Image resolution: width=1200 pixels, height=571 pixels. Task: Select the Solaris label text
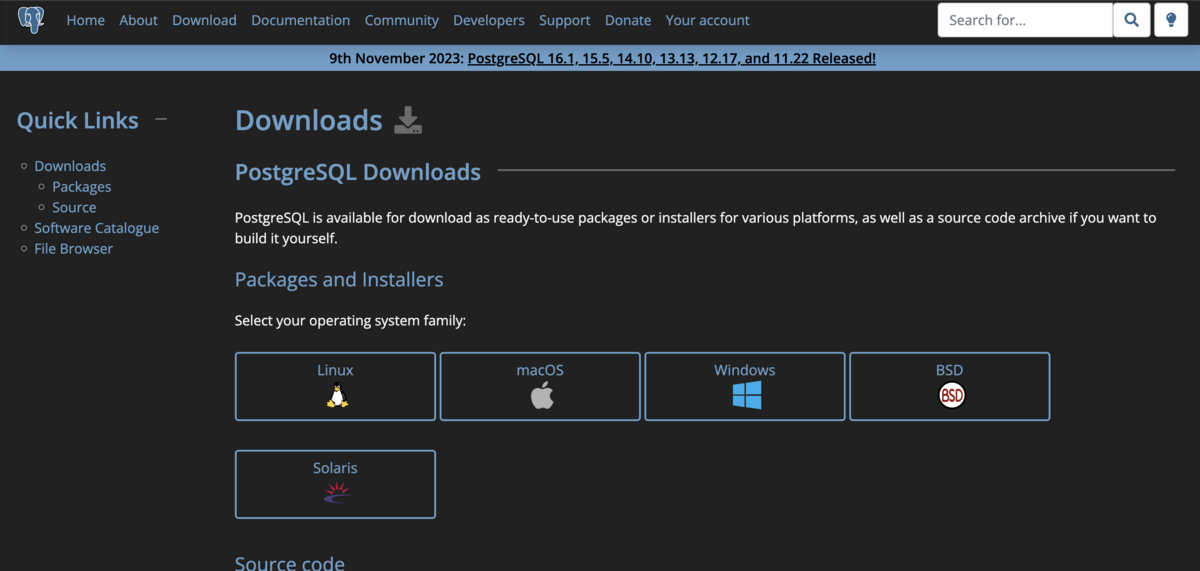point(335,468)
